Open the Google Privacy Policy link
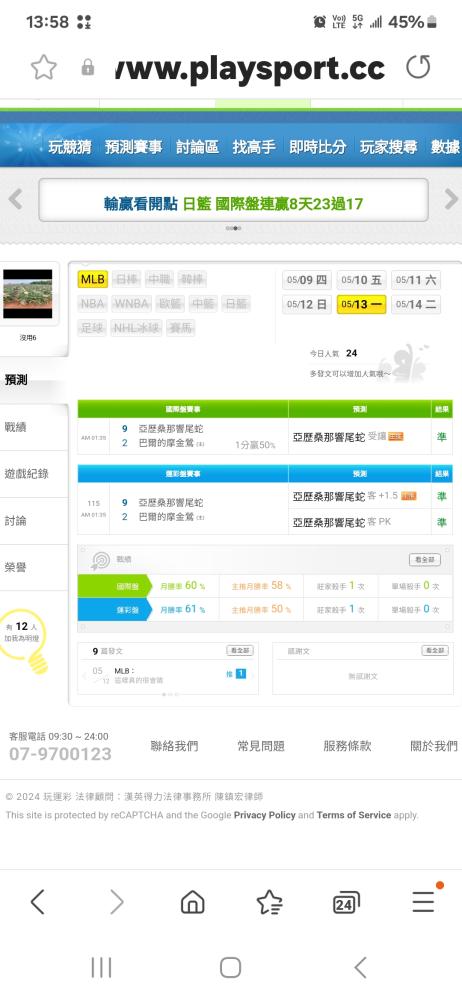Image resolution: width=462 pixels, height=1000 pixels. (x=264, y=815)
